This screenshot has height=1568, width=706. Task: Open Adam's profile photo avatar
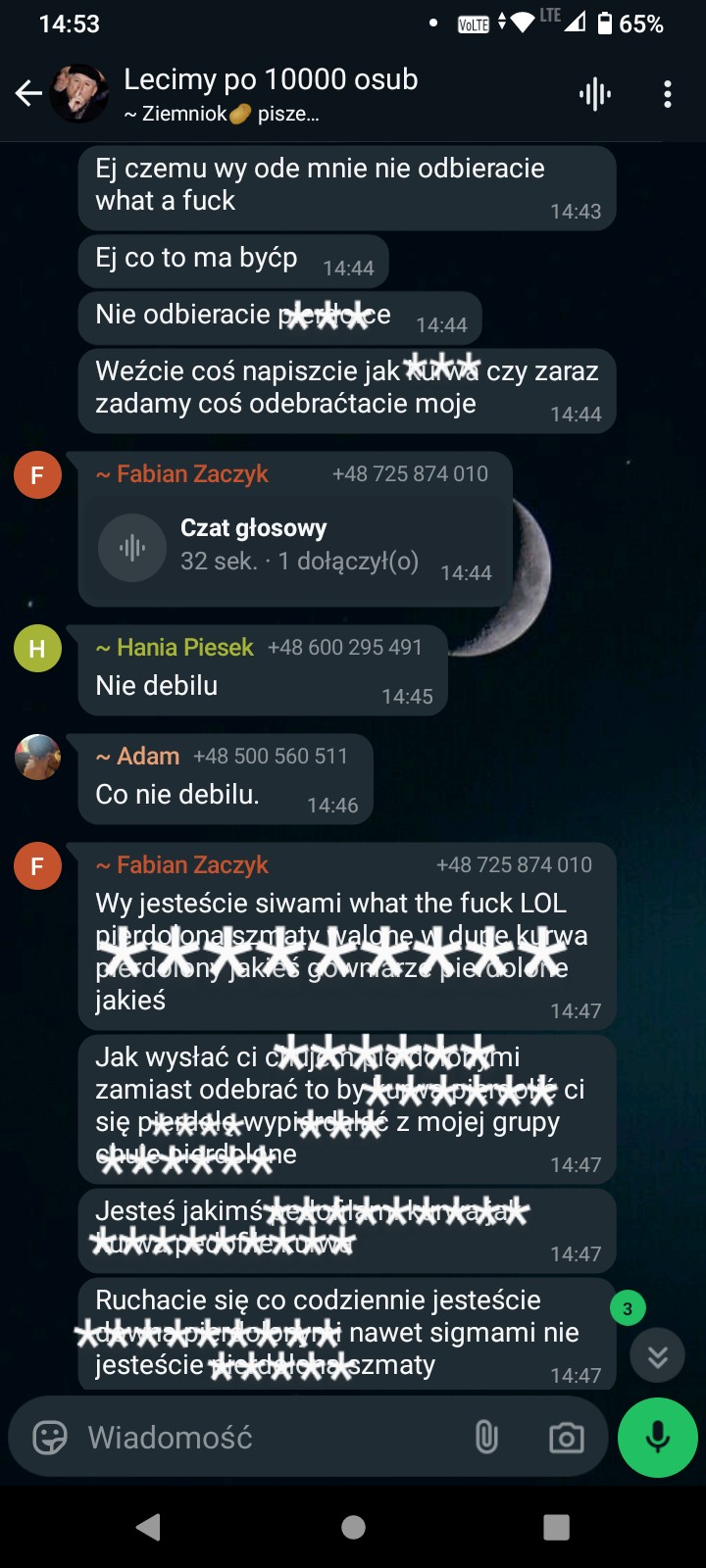pyautogui.click(x=37, y=758)
